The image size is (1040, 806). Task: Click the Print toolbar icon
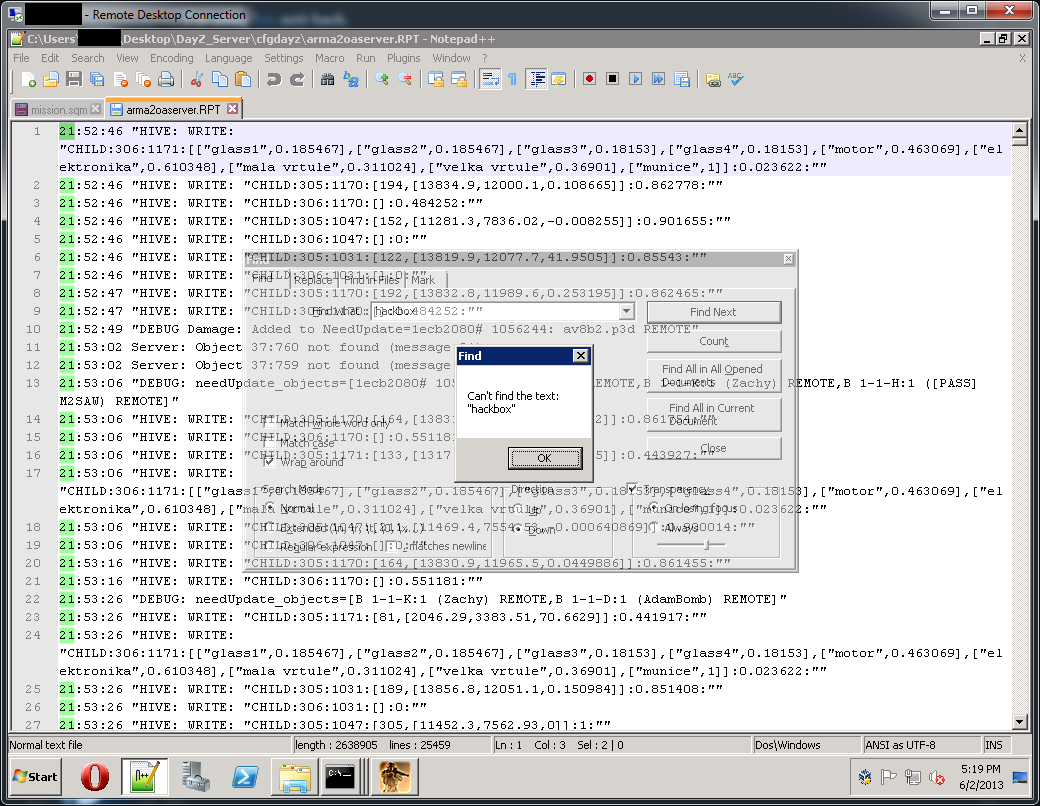[x=166, y=80]
